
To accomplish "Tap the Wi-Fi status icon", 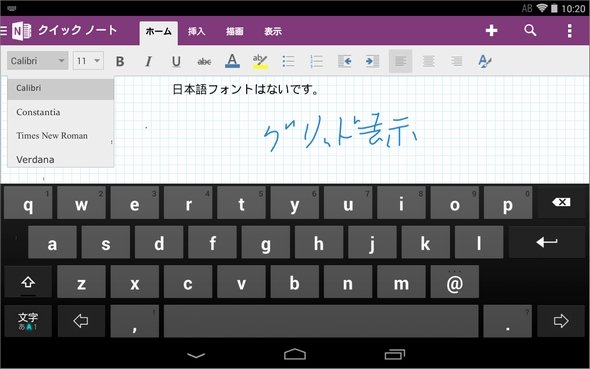I will pos(541,8).
